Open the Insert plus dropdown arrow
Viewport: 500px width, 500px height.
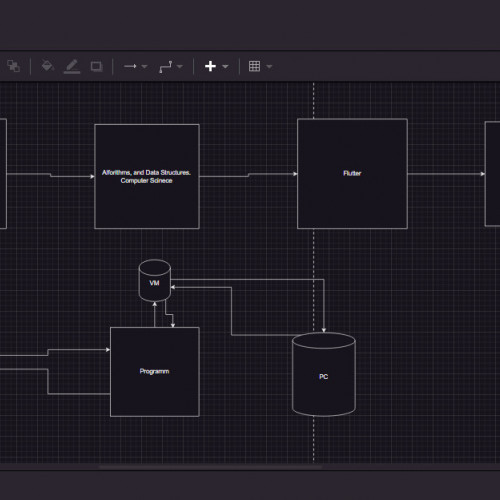click(x=225, y=66)
